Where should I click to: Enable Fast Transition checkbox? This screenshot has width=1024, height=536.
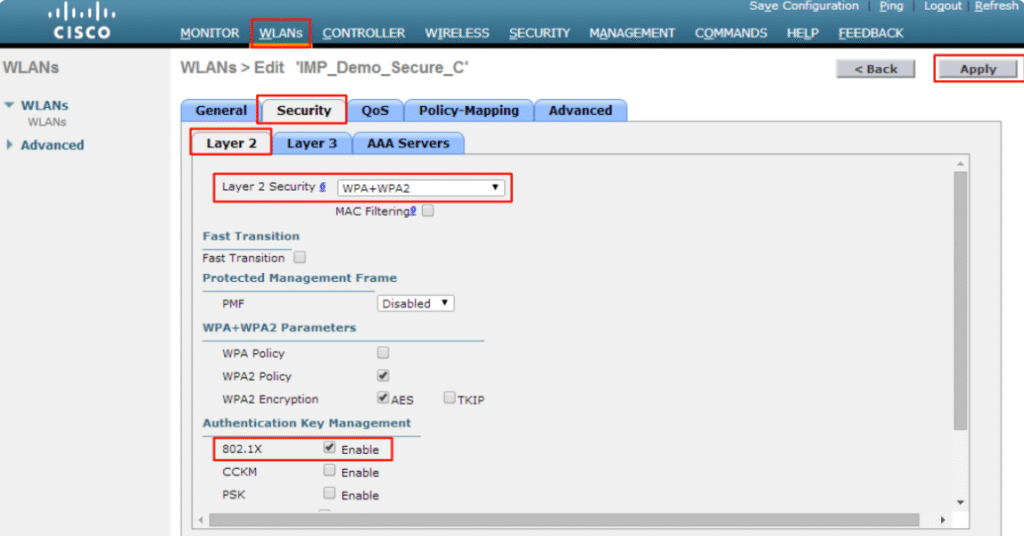300,257
